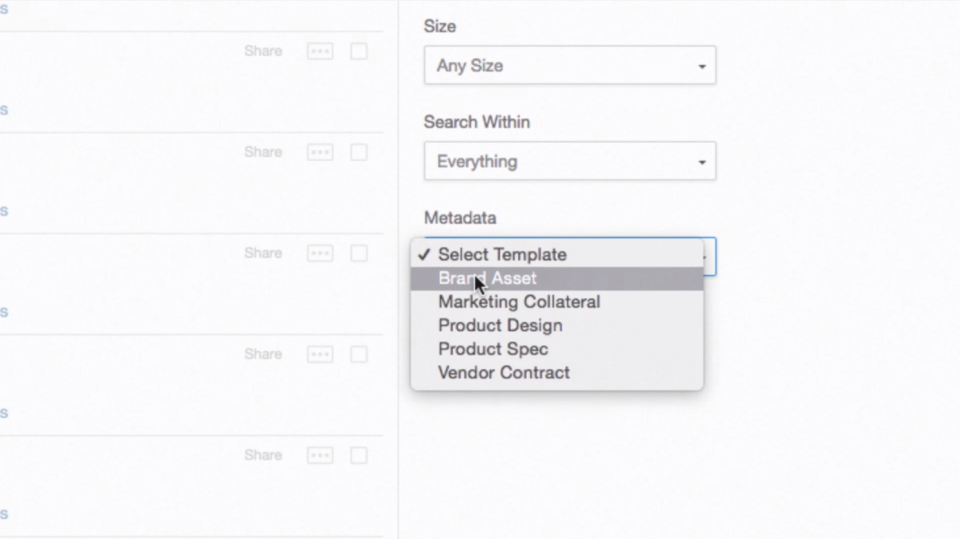Screen dimensions: 960x539
Task: Keep the checked Select Template option
Action: click(501, 254)
